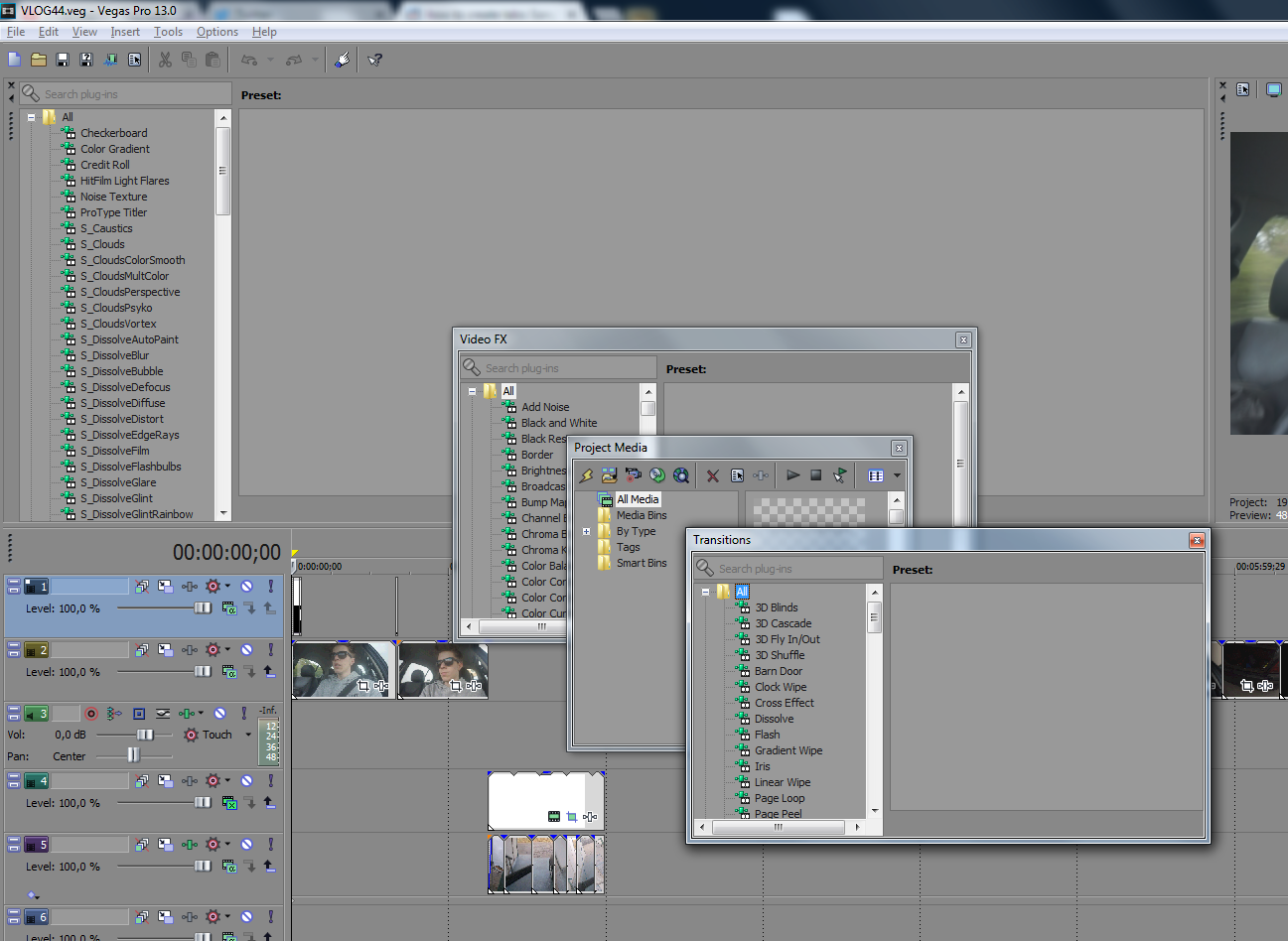Viewport: 1288px width, 941px height.
Task: Adjust track 3 Pan slider
Action: pos(133,755)
